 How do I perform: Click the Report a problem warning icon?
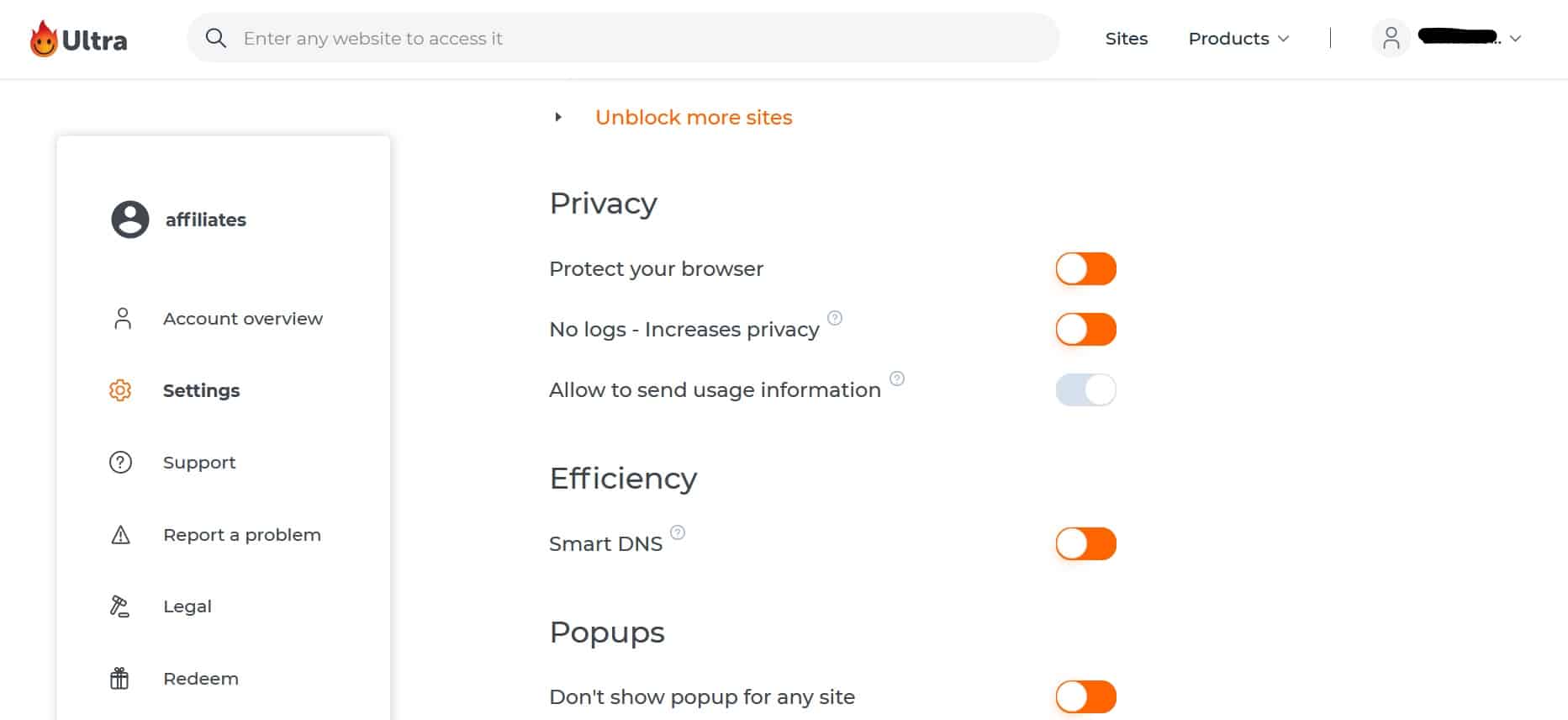point(120,535)
